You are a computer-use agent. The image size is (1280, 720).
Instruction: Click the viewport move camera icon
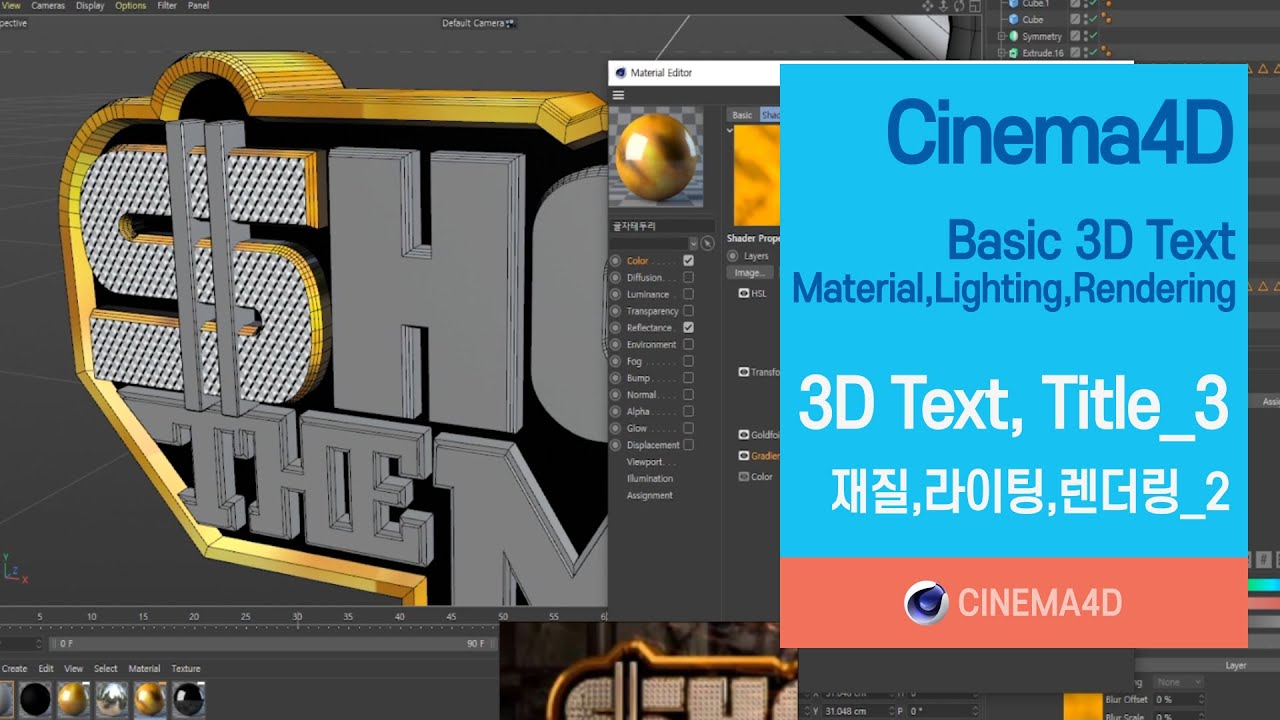927,6
